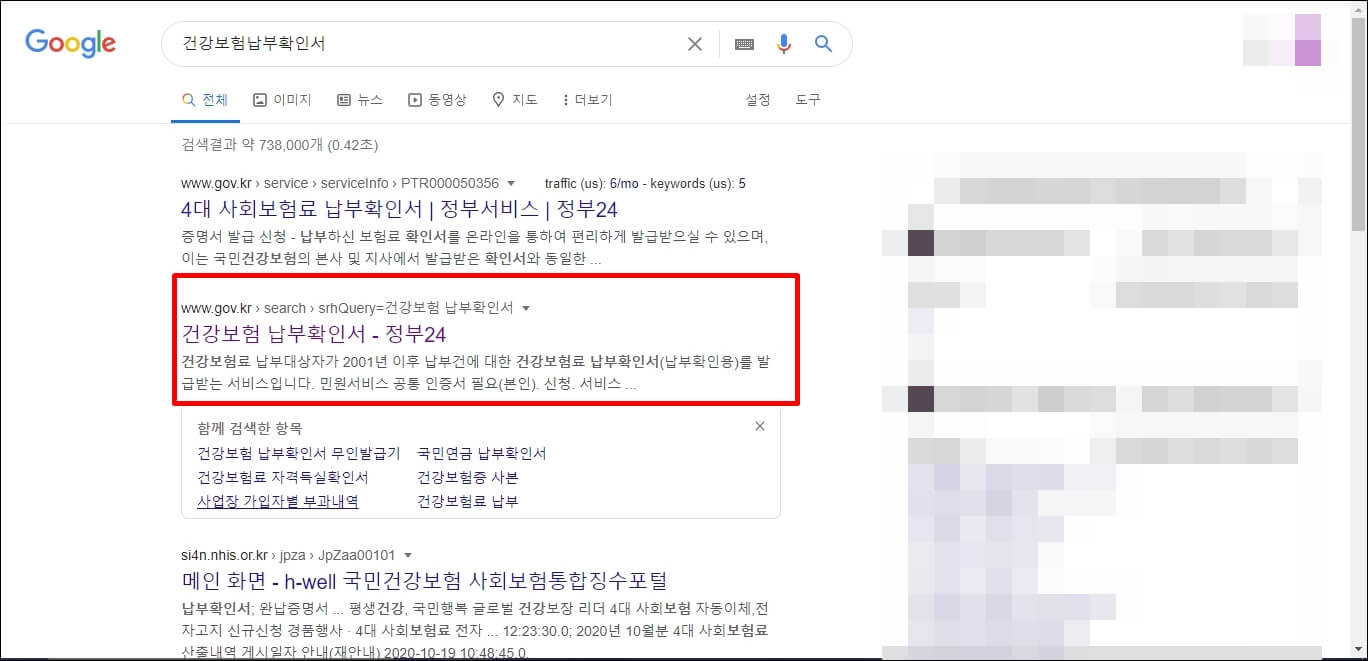Image resolution: width=1368 pixels, height=661 pixels.
Task: Open h-well 국민건강보험 사회보험통합징수포털 result
Action: point(424,581)
